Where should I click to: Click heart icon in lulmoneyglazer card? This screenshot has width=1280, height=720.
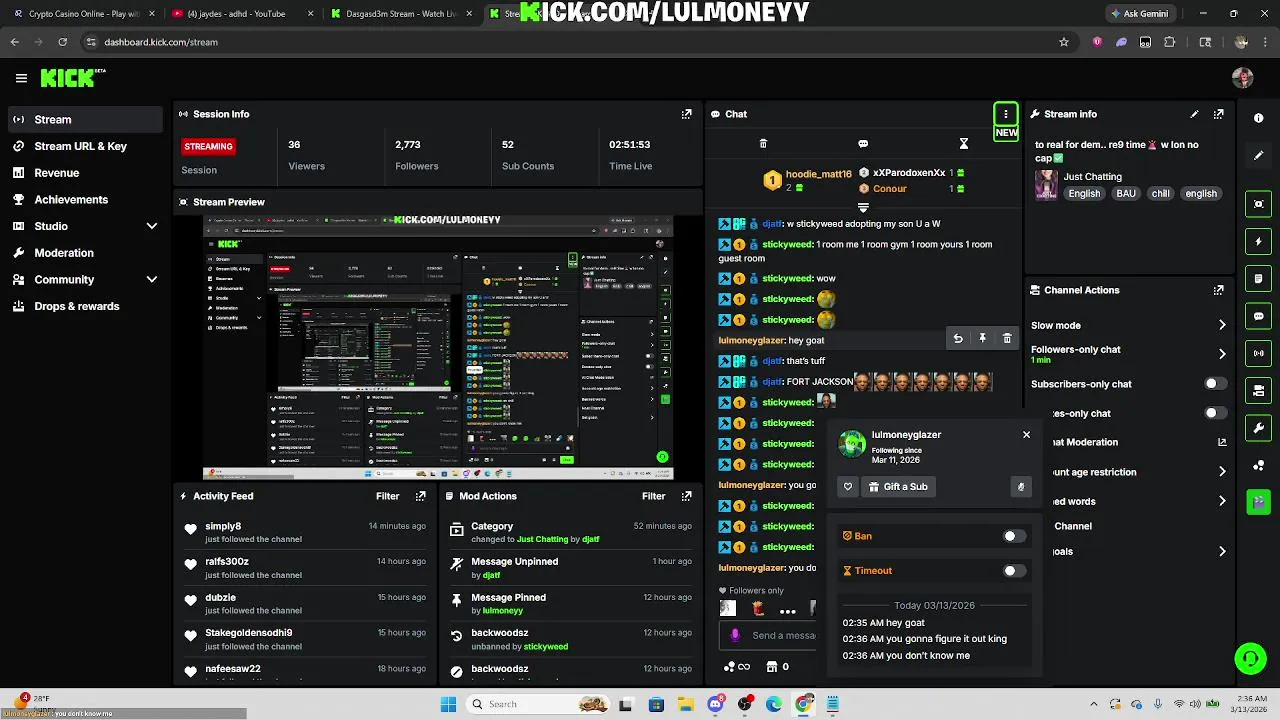tap(848, 487)
